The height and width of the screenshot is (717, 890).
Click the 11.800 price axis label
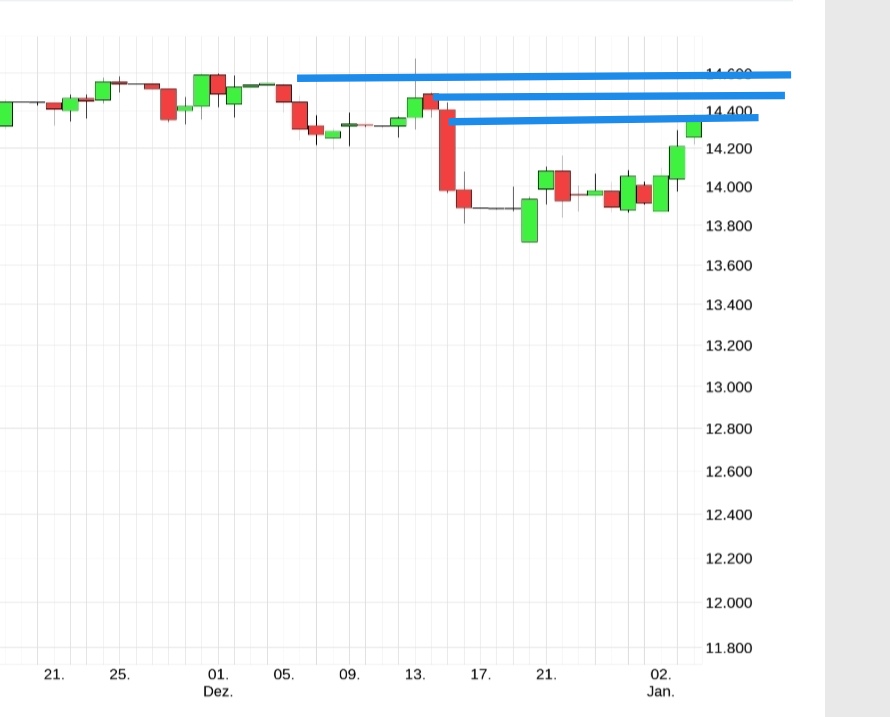(729, 648)
